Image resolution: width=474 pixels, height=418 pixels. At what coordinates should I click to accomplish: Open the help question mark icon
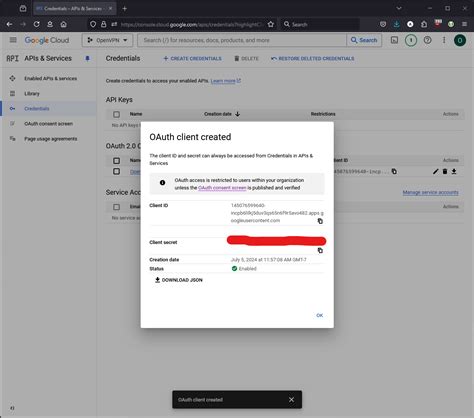(427, 40)
